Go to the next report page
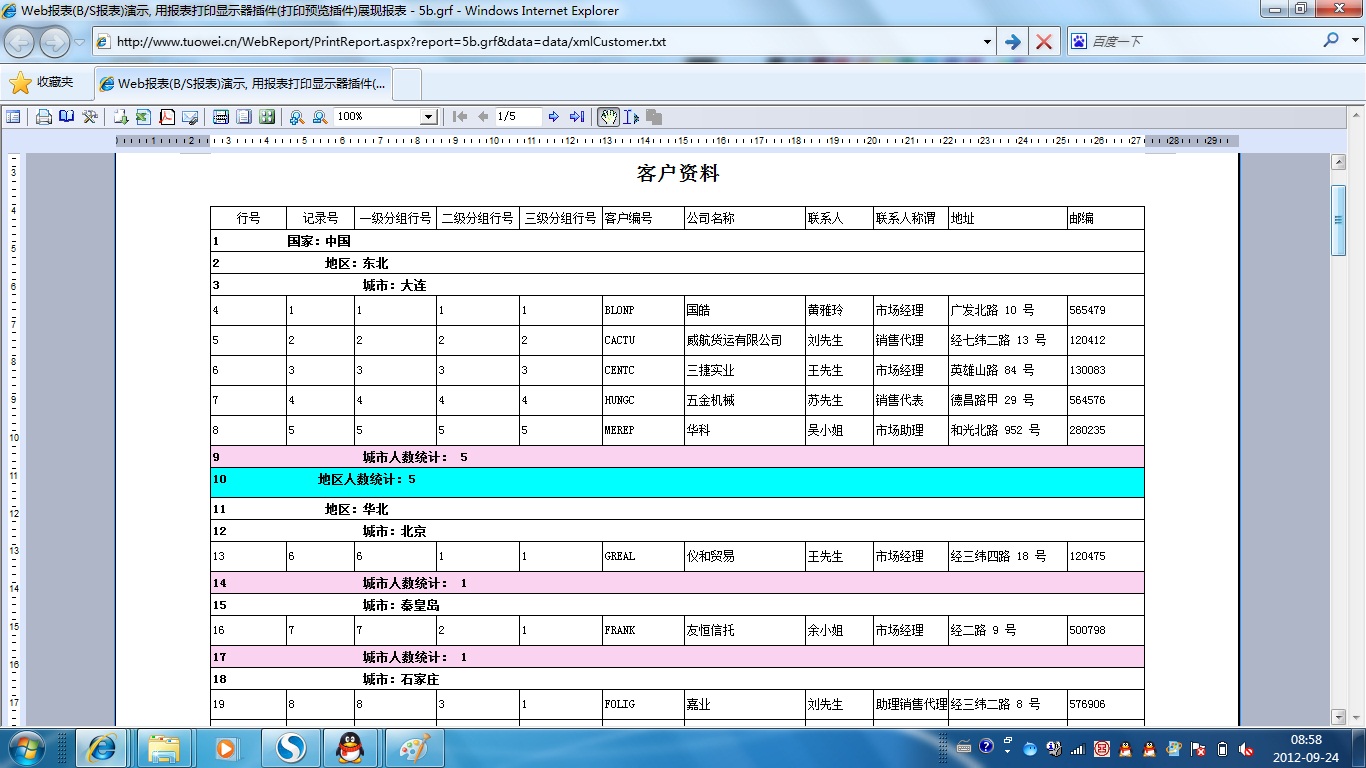The image size is (1366, 768). tap(553, 117)
